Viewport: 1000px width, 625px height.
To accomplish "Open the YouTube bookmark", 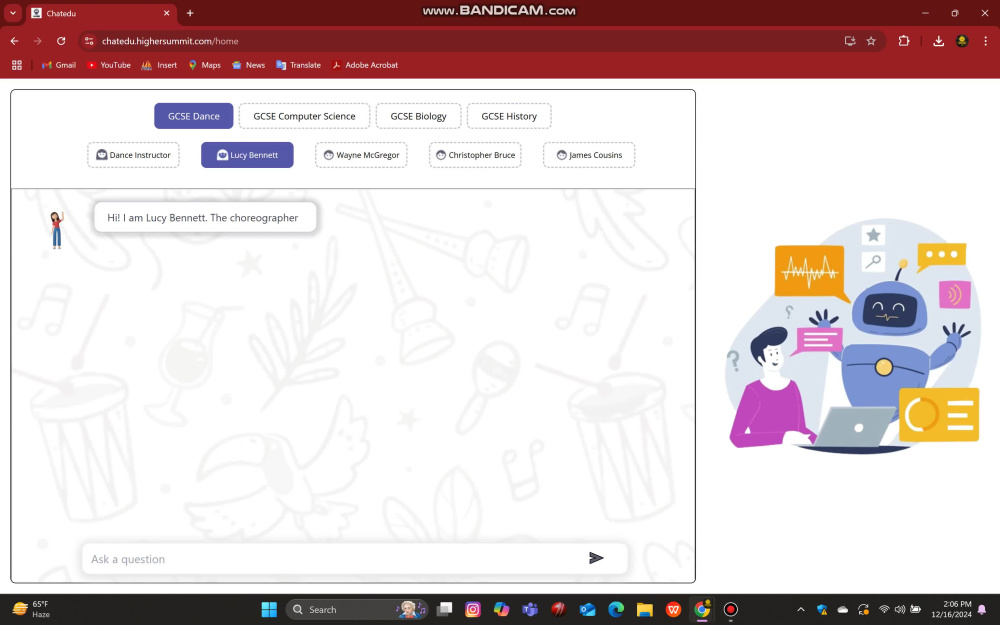I will [108, 65].
